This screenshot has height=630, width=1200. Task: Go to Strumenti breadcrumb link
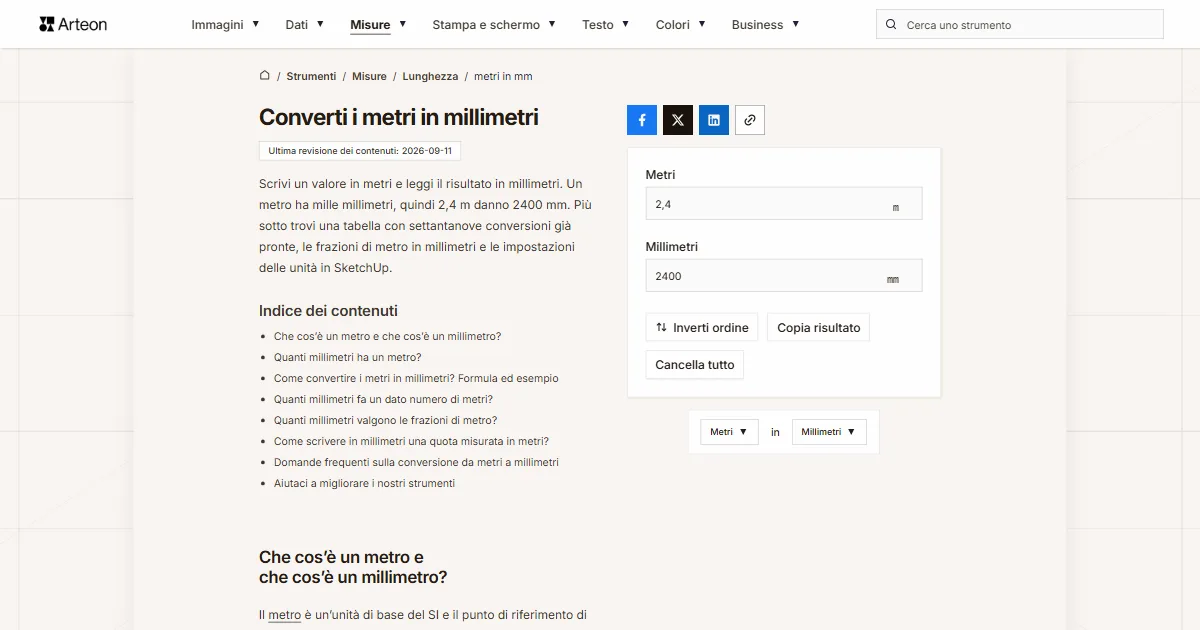311,76
